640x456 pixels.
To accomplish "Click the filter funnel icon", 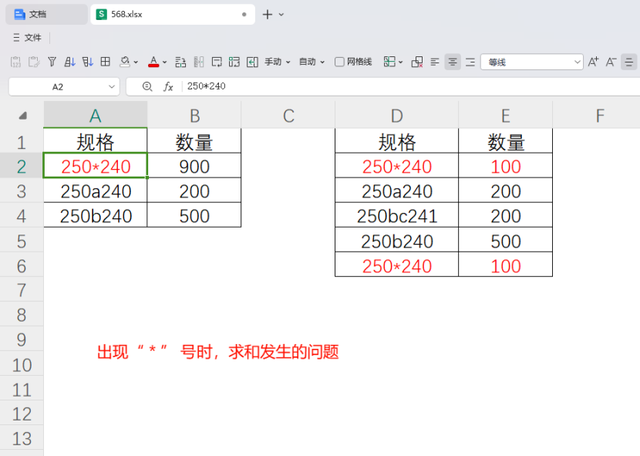I will point(52,62).
